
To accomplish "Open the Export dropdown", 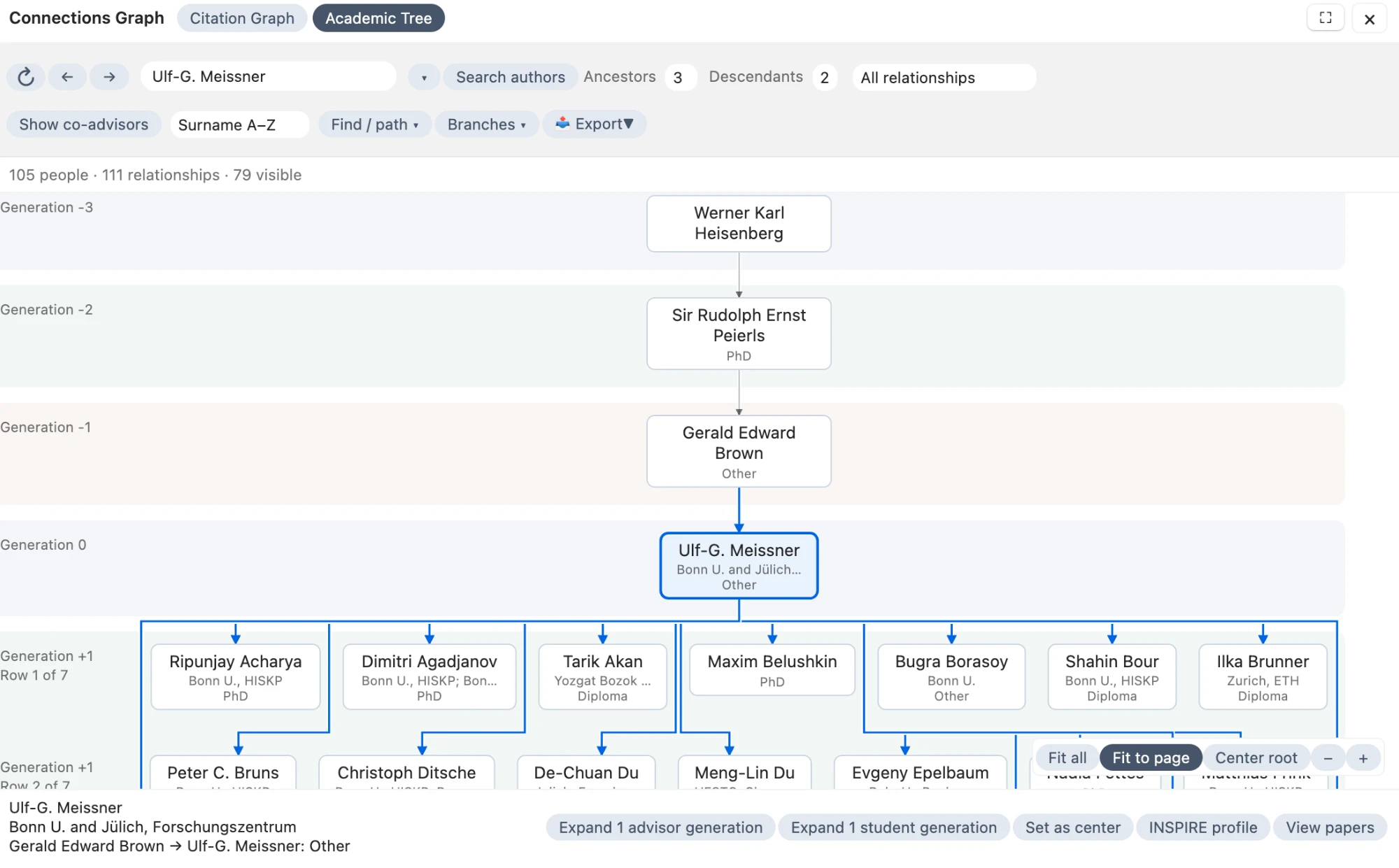I will coord(594,124).
